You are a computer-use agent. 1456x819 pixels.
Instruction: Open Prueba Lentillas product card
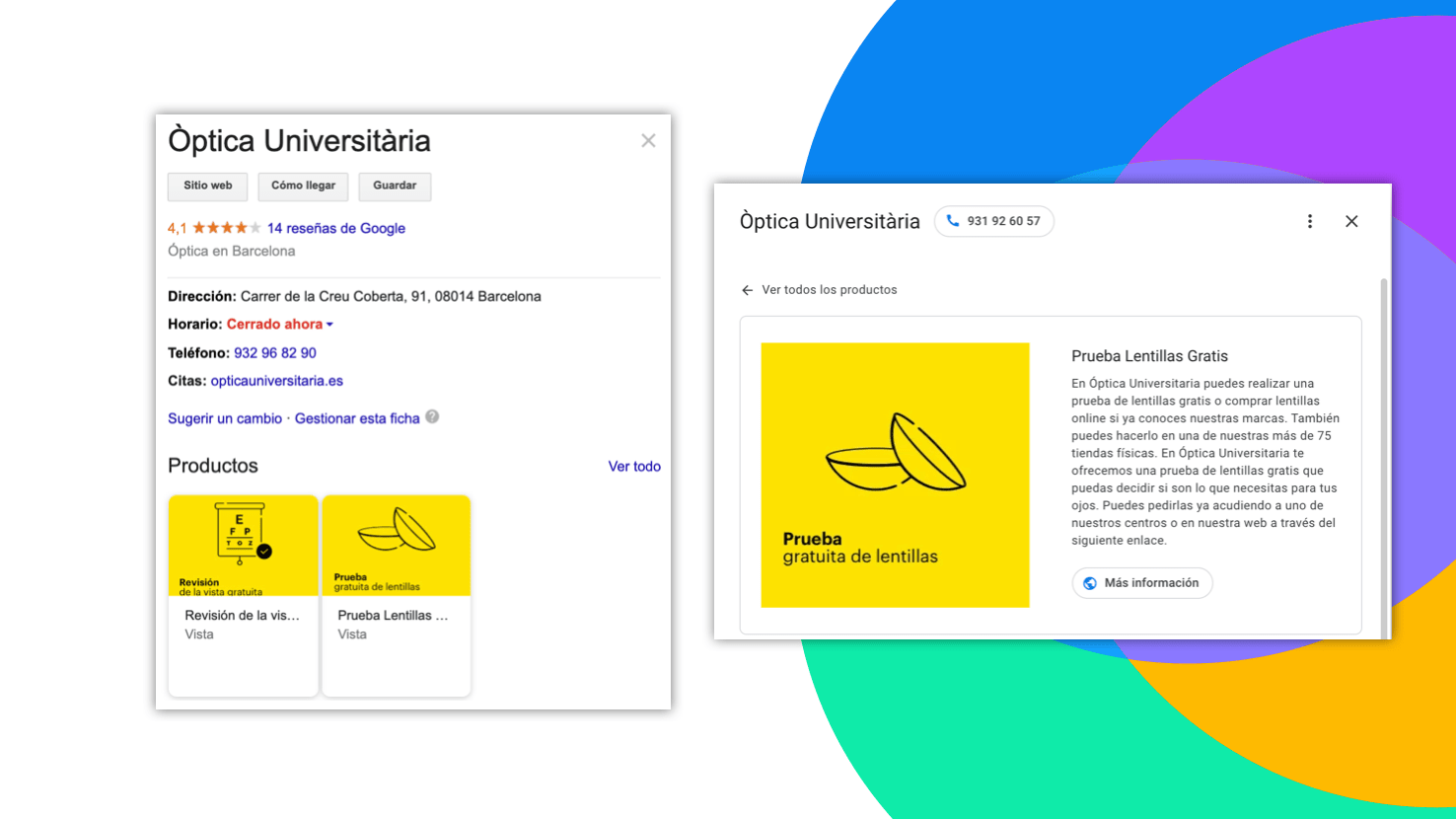coord(397,596)
